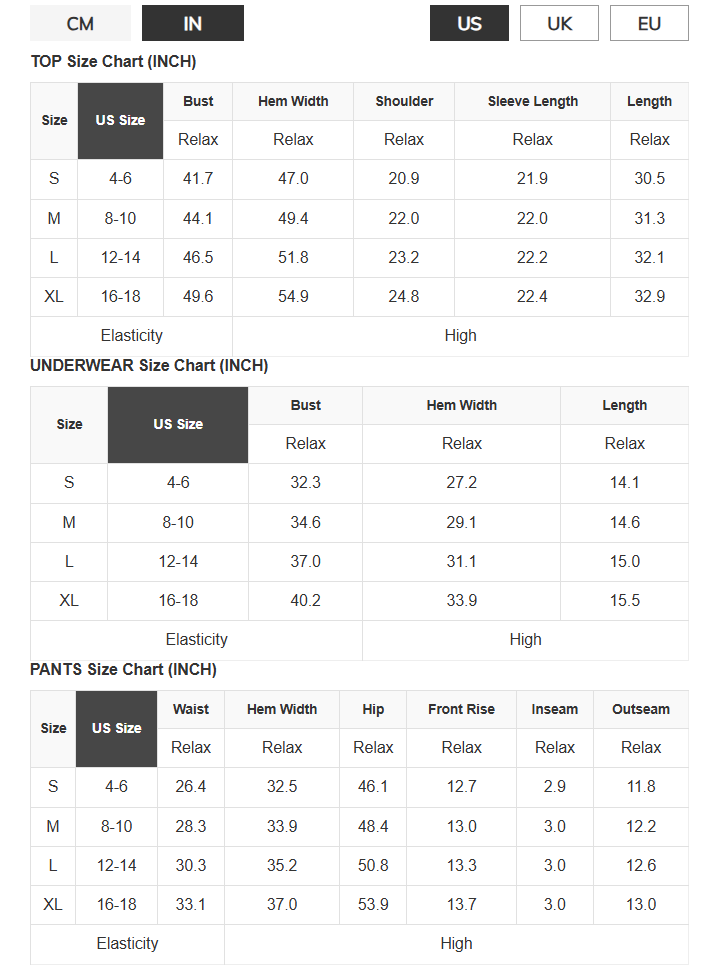Image resolution: width=728 pixels, height=980 pixels.
Task: Select Waist column header in PANTS chart
Action: click(x=191, y=709)
